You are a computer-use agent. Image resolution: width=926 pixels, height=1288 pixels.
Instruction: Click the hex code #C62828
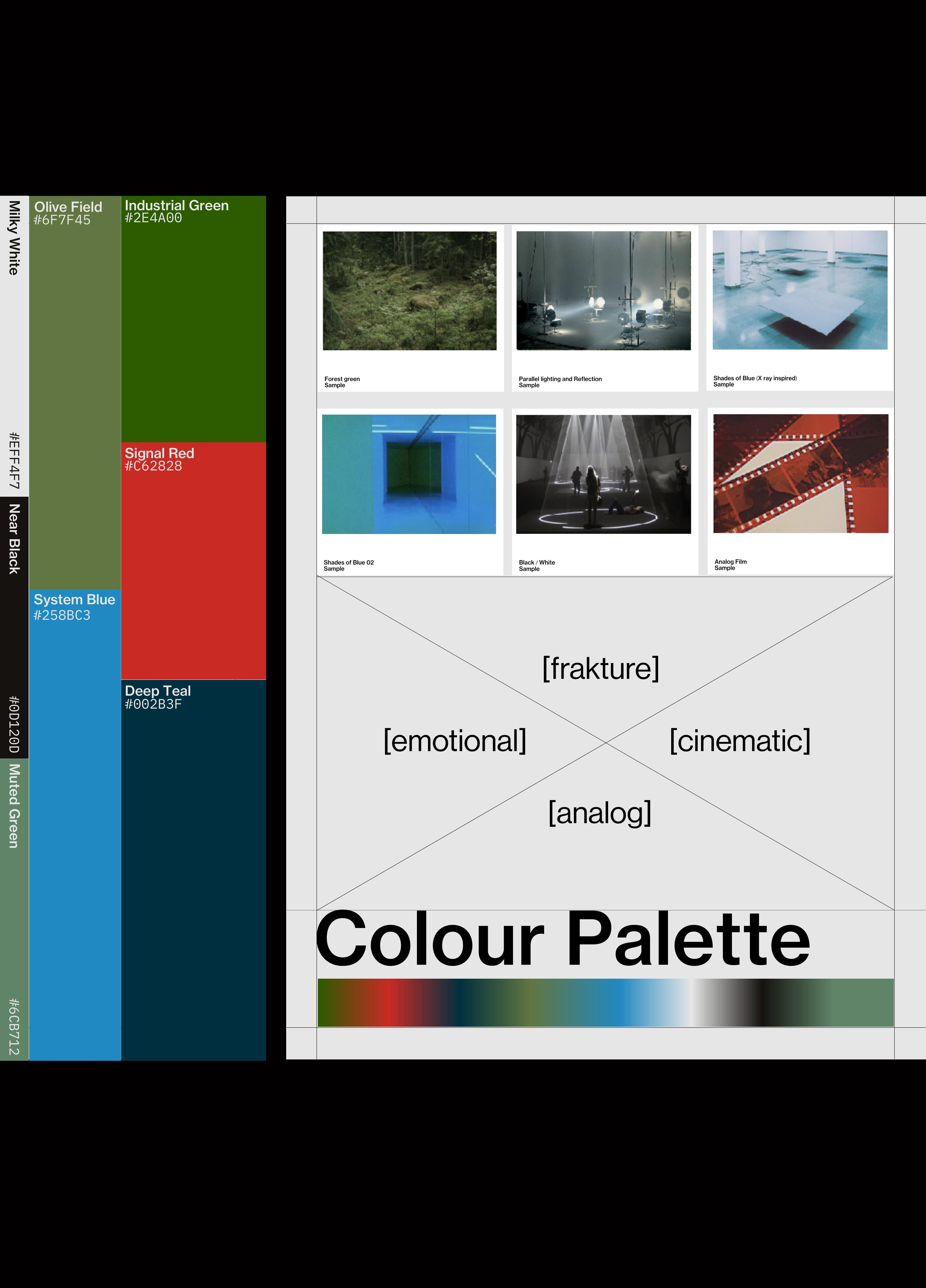[153, 466]
